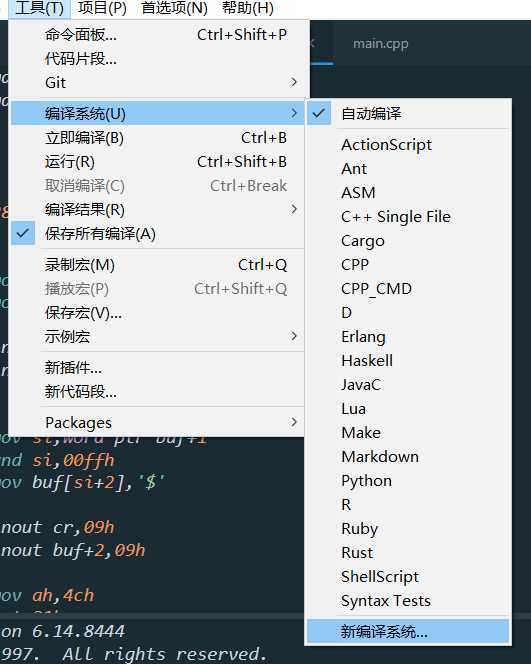
Task: Select Markdown build system
Action: [x=408, y=457]
